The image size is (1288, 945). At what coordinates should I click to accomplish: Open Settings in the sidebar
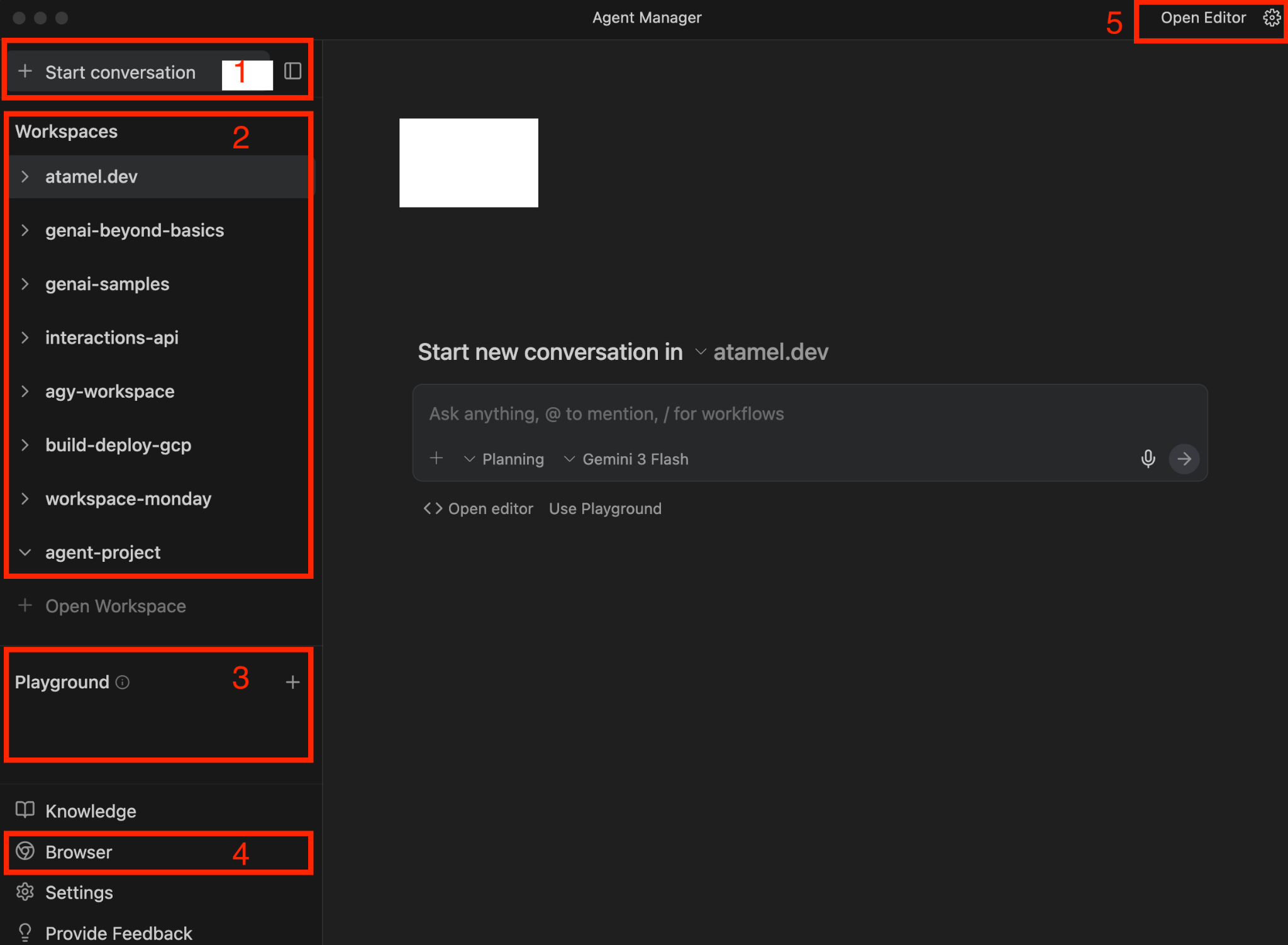coord(79,892)
